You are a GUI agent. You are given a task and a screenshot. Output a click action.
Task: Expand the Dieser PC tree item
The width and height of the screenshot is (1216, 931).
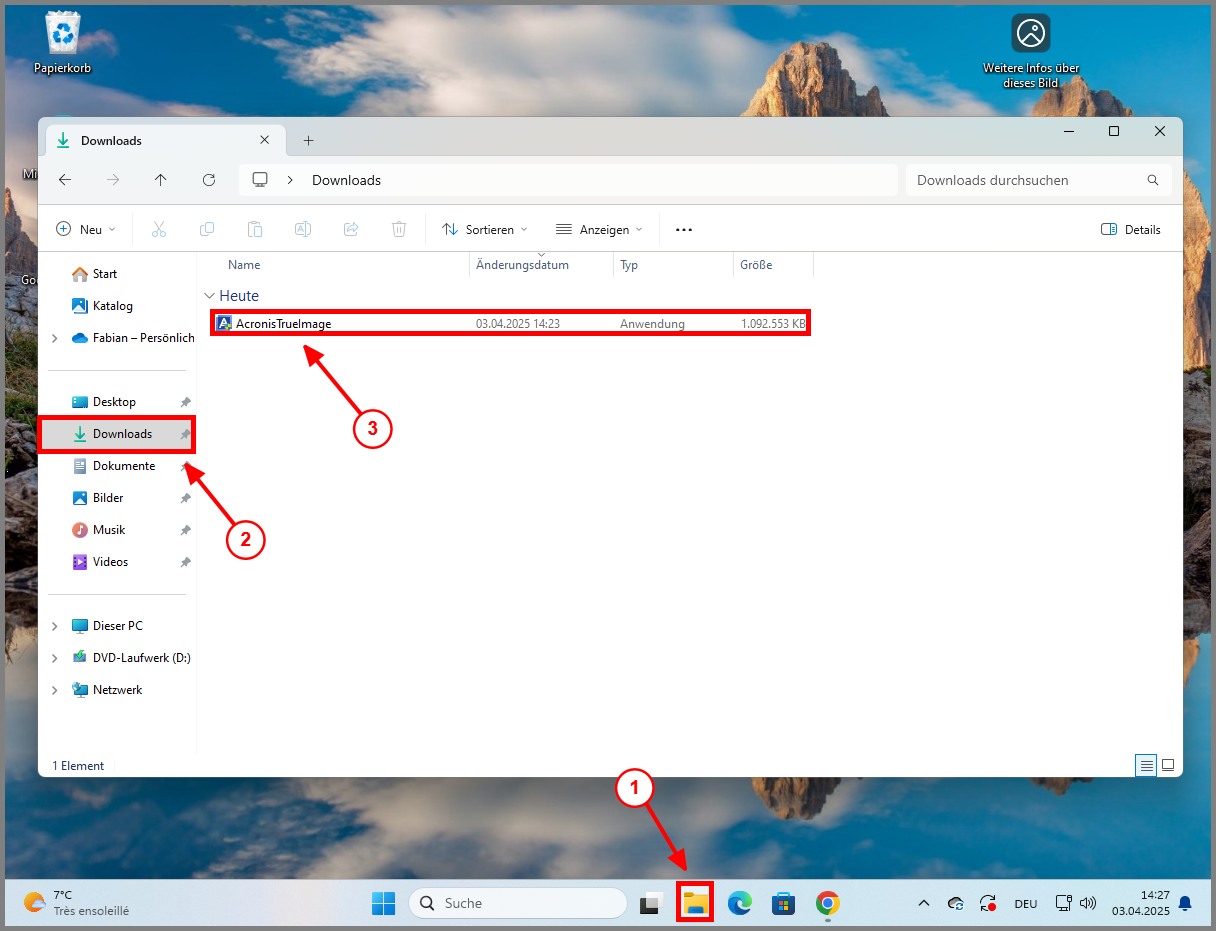coord(54,625)
